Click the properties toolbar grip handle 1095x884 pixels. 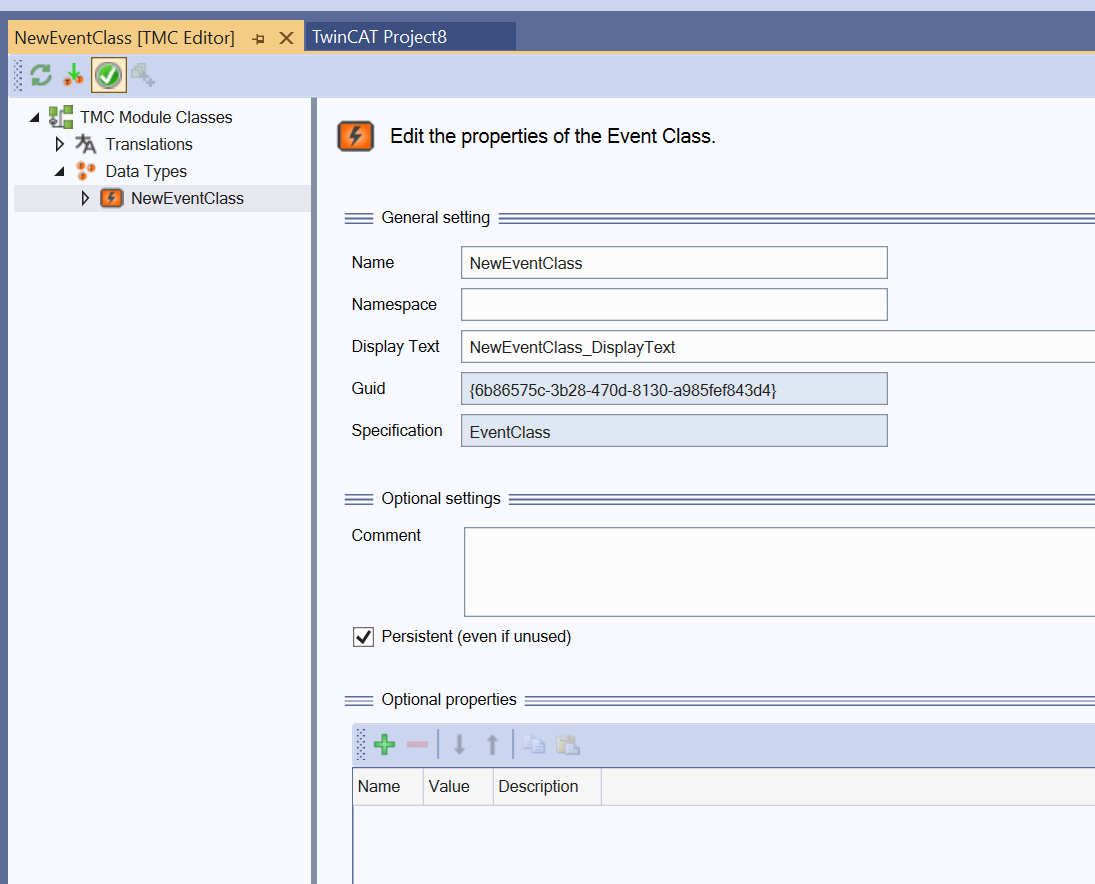pos(361,744)
